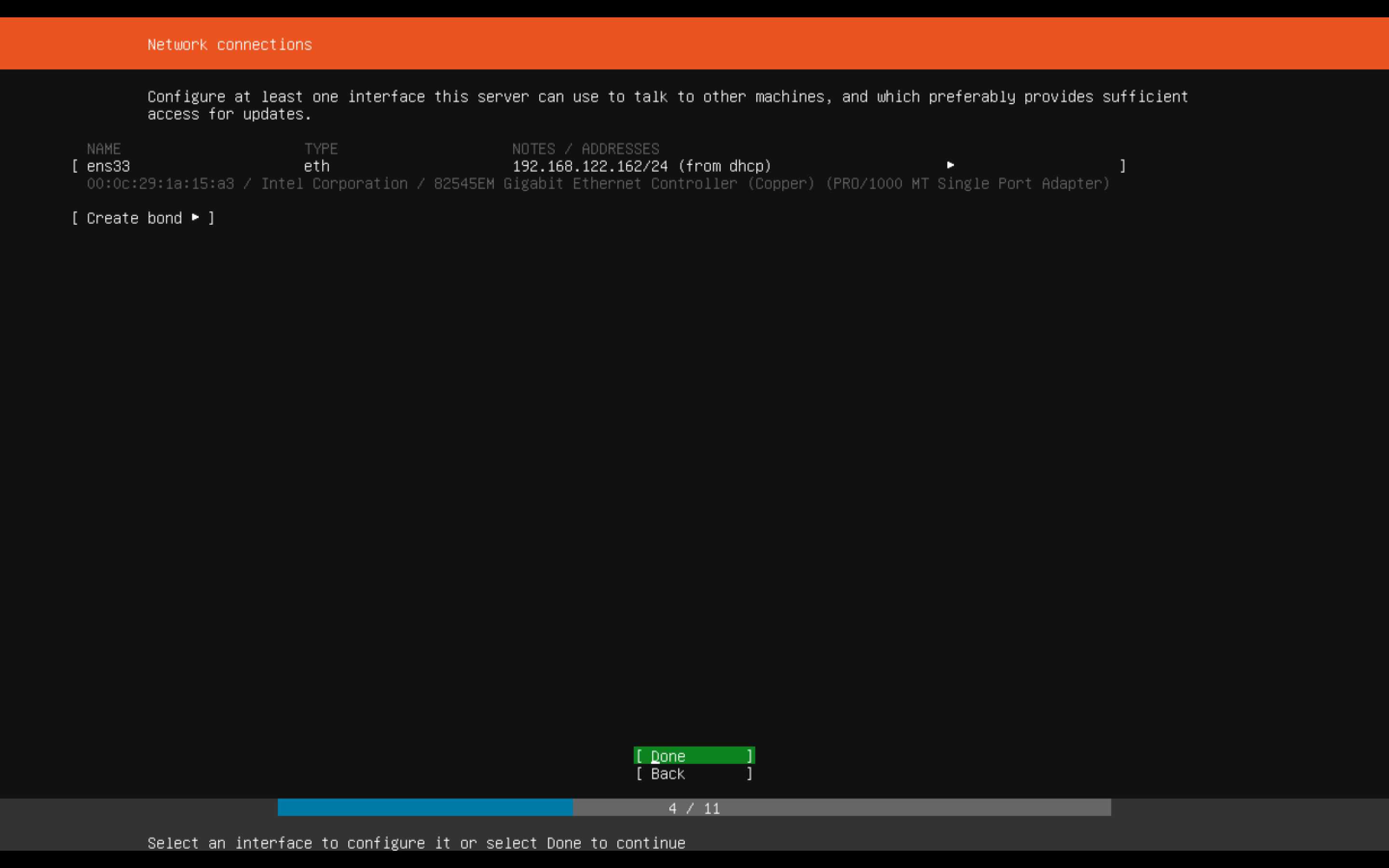Click the Done button

coord(694,756)
